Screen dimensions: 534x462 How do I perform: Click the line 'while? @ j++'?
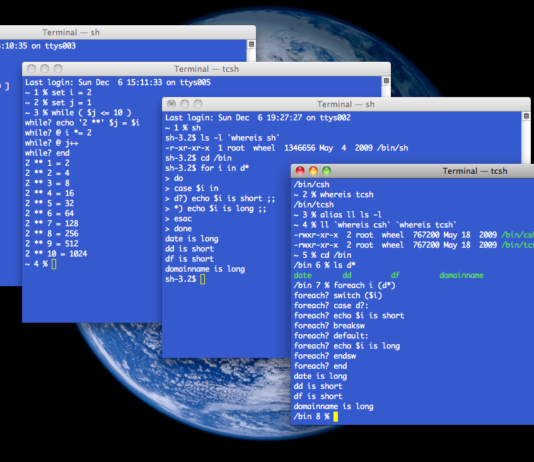(52, 143)
